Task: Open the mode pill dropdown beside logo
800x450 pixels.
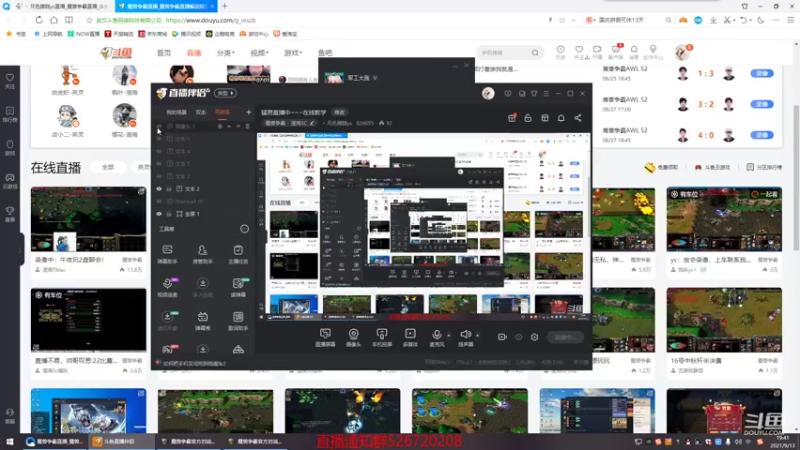Action: [225, 93]
